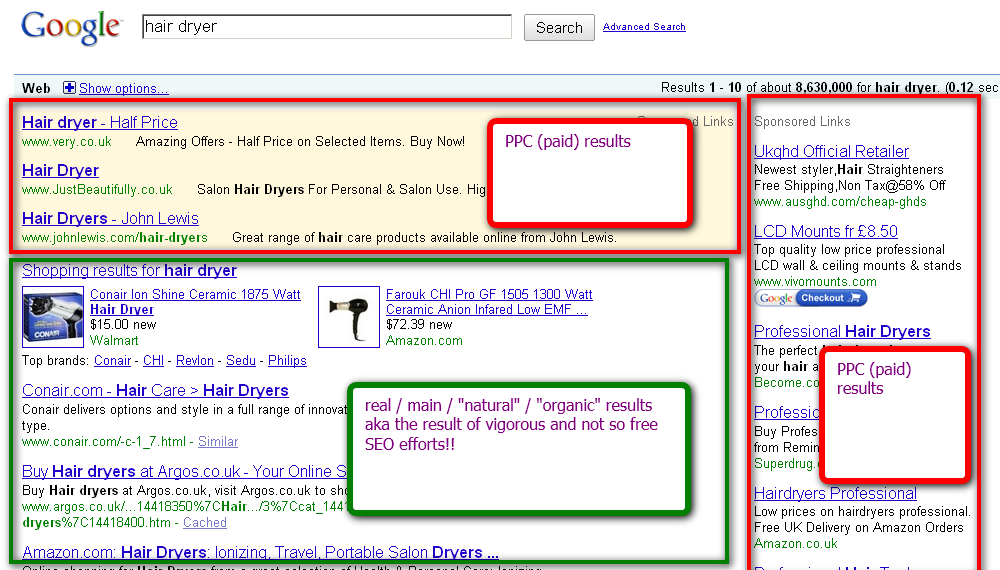Open the Hair Dryers - John Lewis ad
The width and height of the screenshot is (1000, 570).
[x=110, y=218]
